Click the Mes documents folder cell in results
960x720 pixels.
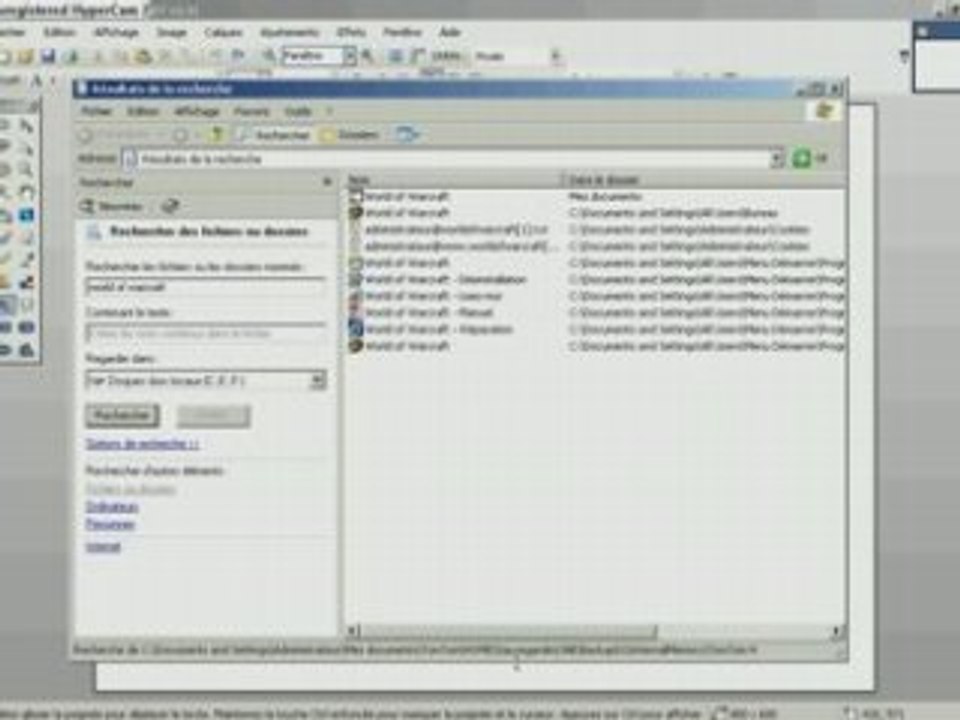coord(605,197)
